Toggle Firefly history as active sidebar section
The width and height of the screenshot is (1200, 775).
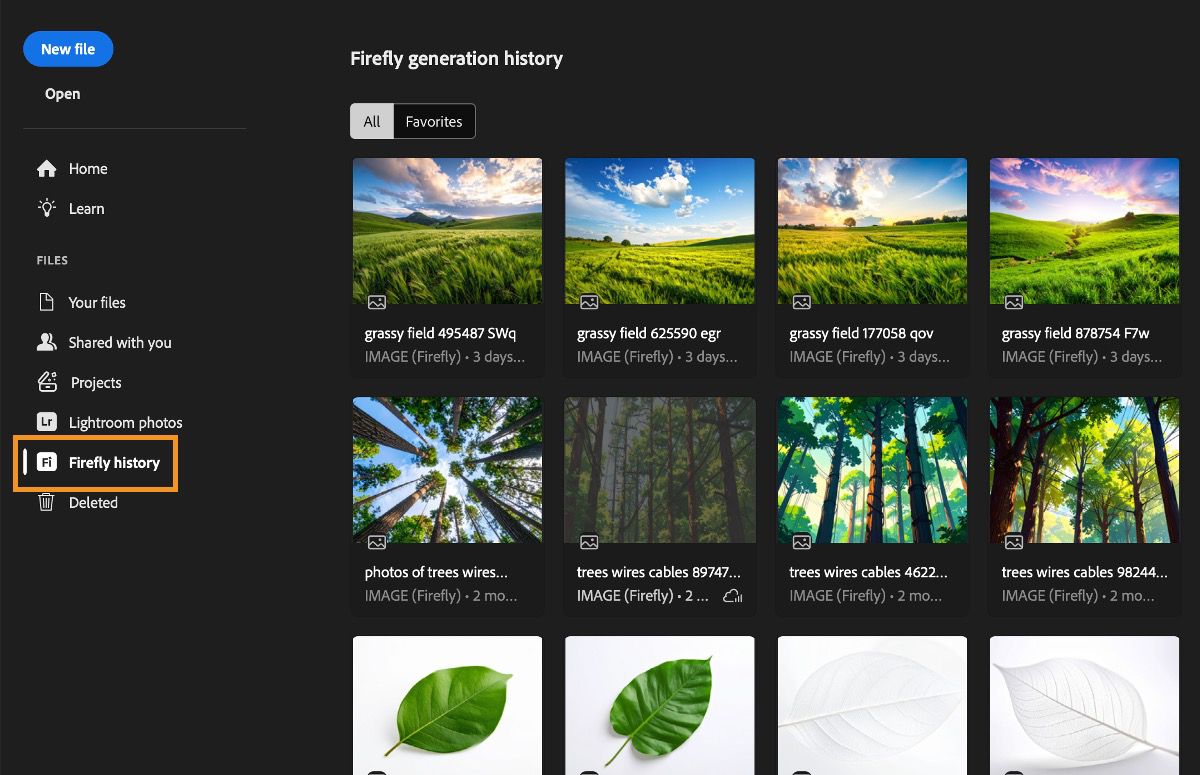113,462
